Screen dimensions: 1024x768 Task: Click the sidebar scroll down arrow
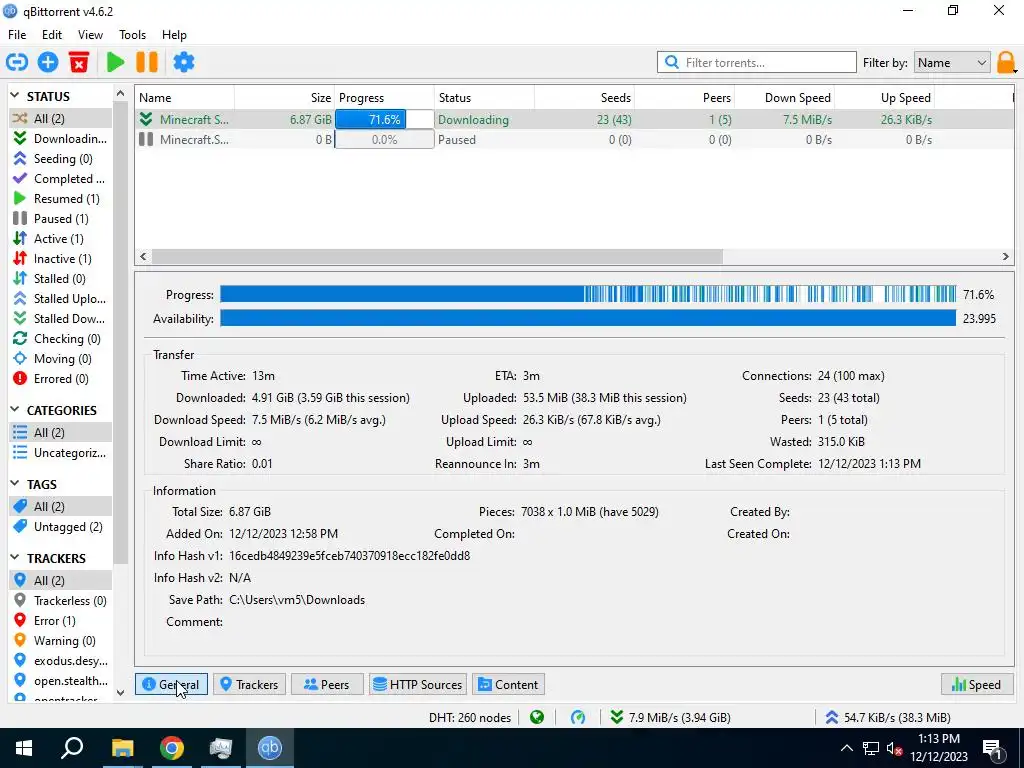[120, 693]
